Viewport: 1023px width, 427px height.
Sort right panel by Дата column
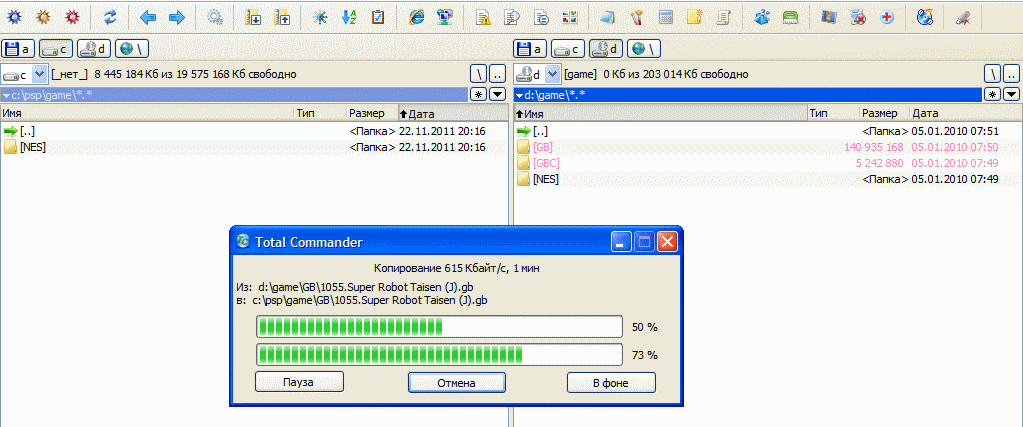point(966,113)
